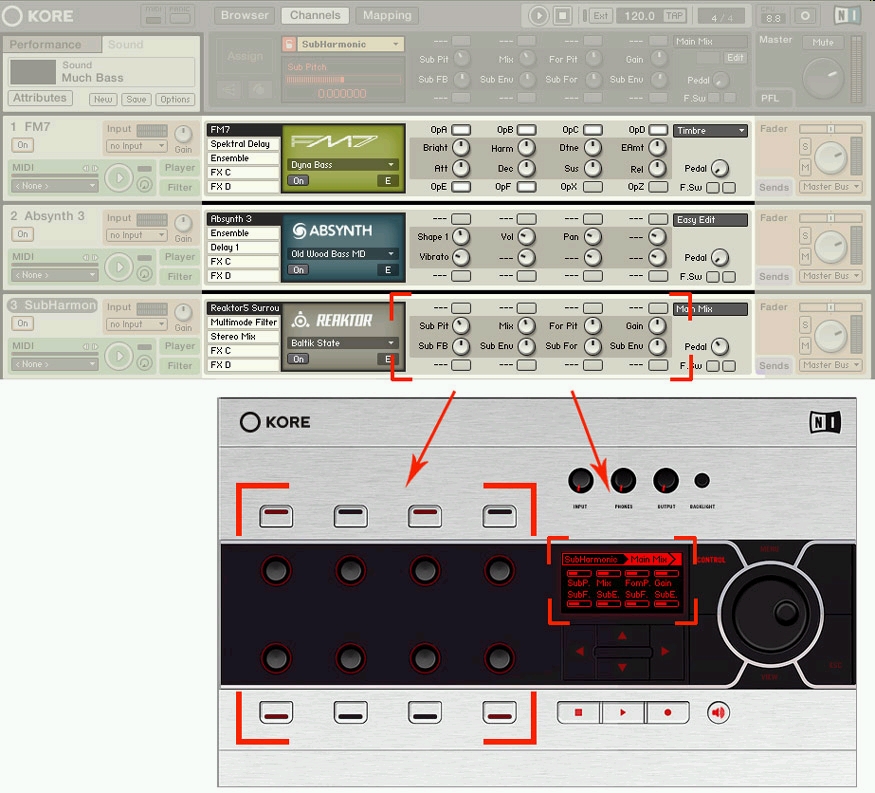Select the Performance tab
Image resolution: width=875 pixels, height=793 pixels.
(x=52, y=45)
